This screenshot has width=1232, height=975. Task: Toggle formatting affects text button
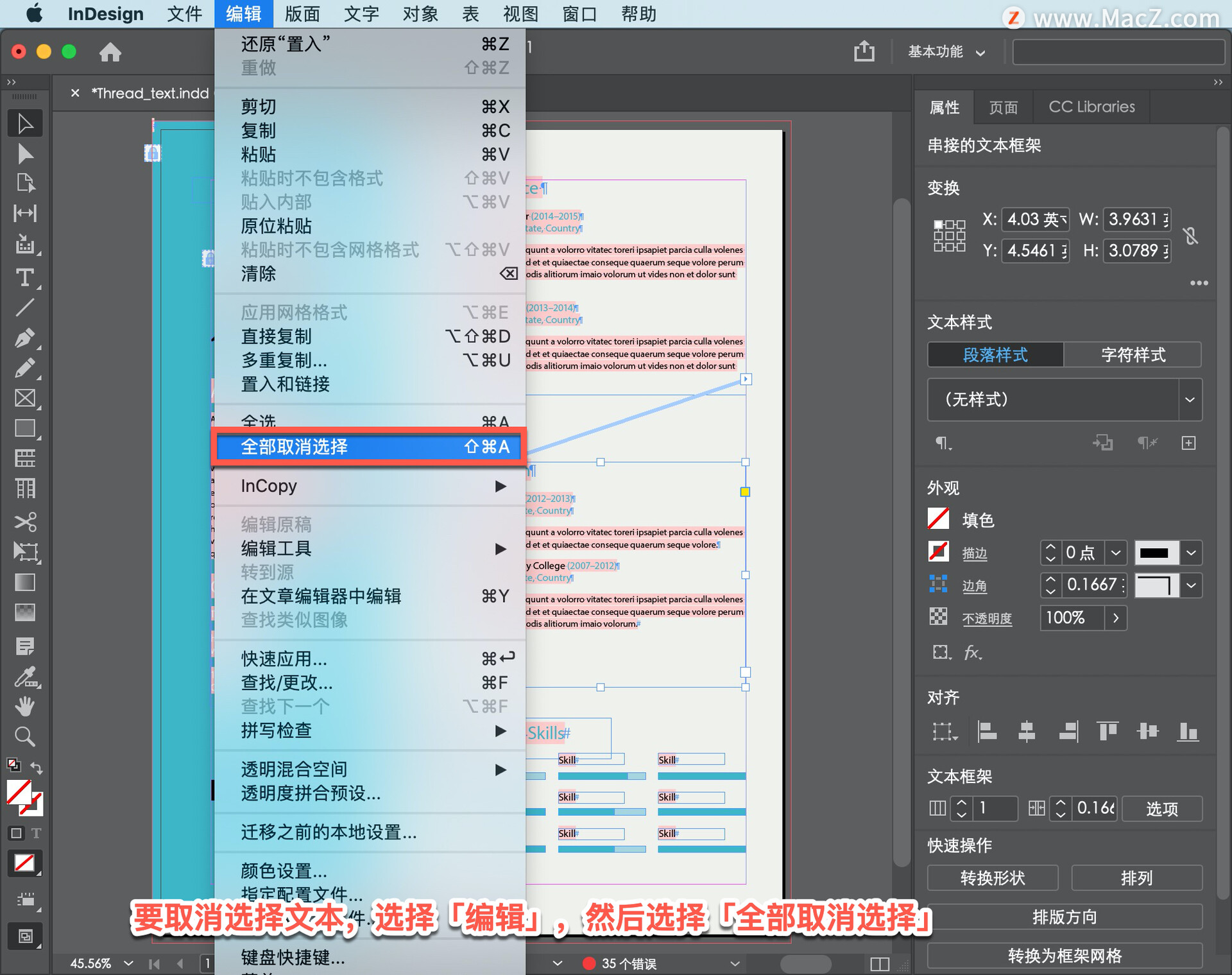(36, 833)
